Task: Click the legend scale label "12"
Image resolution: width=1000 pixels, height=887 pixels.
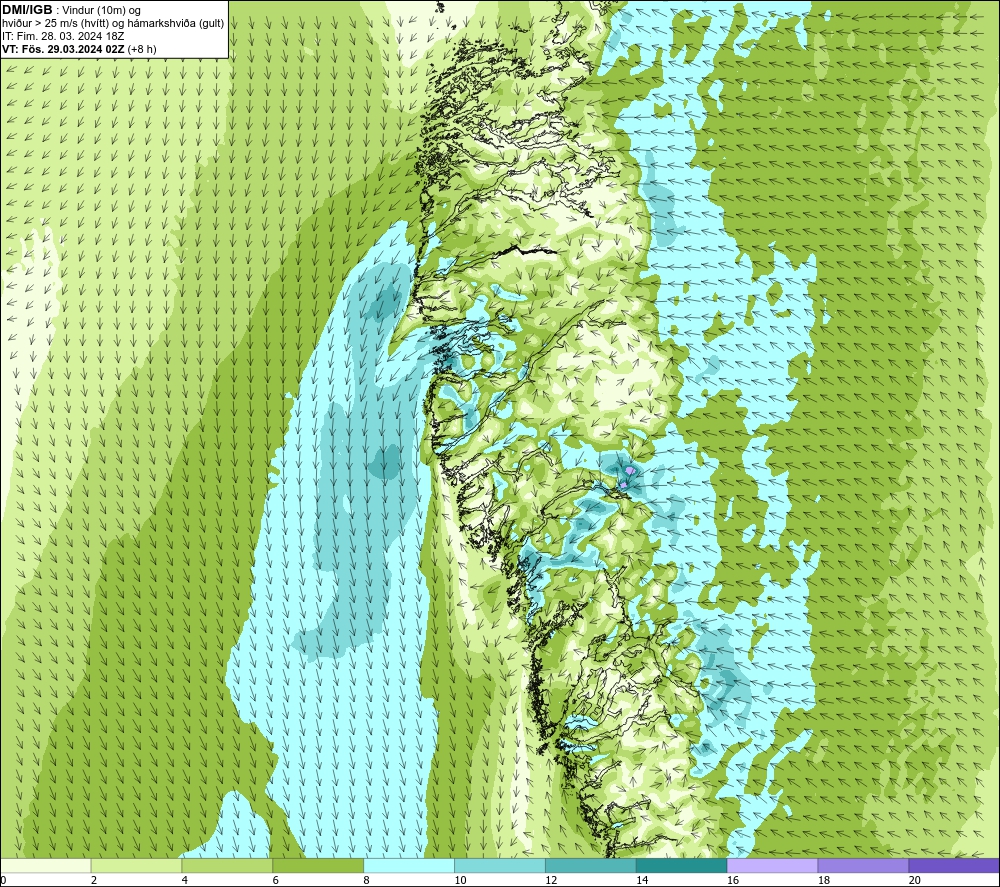Action: coord(551,880)
